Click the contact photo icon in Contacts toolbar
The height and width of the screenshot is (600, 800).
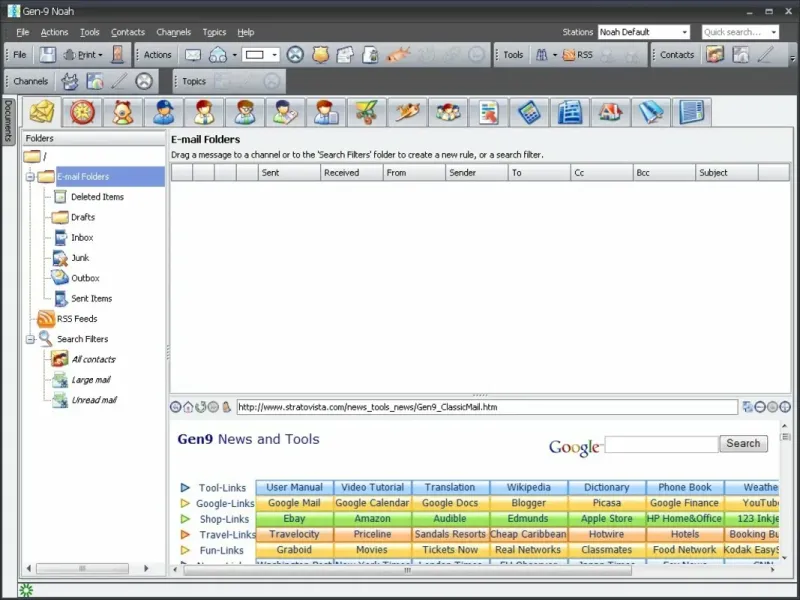tap(715, 54)
